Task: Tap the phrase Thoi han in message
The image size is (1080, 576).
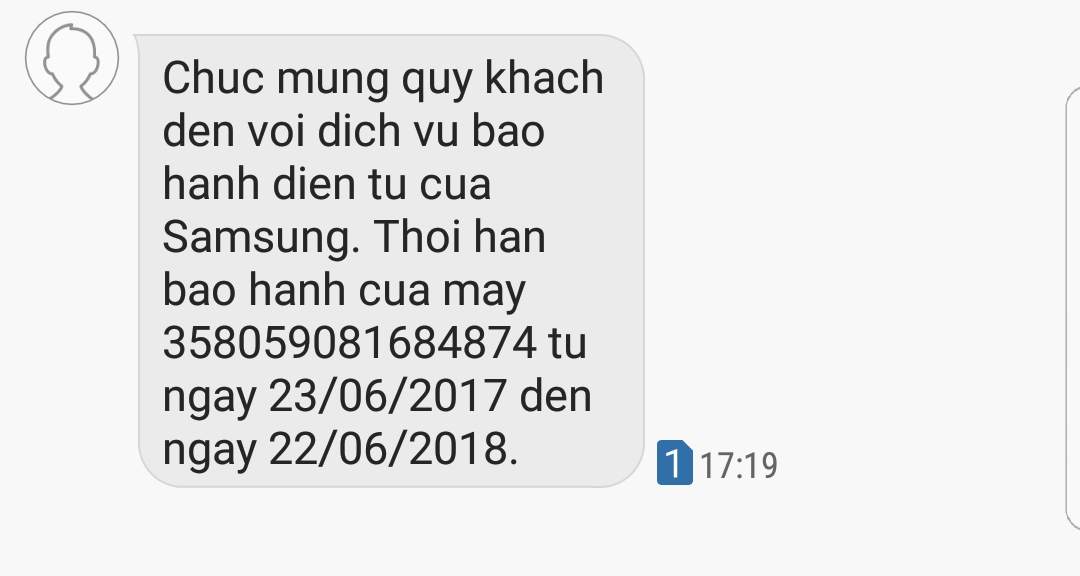Action: tap(460, 236)
